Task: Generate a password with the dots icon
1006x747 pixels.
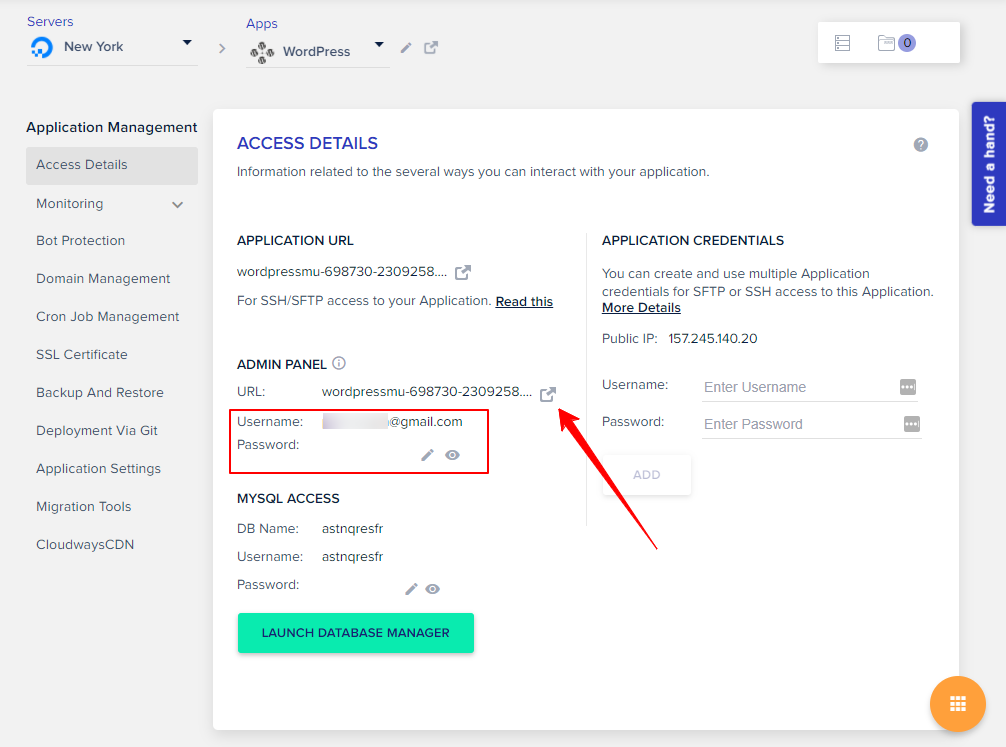Action: coord(911,423)
